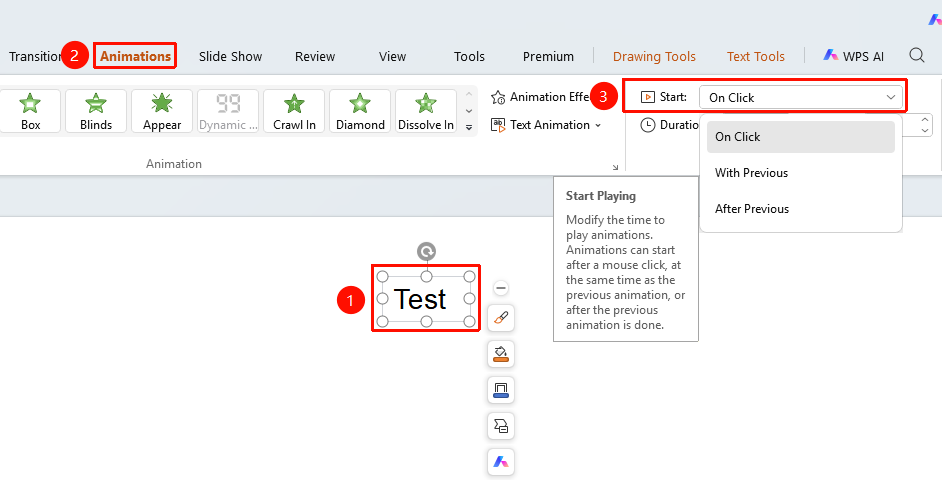Image resolution: width=942 pixels, height=498 pixels.
Task: Apply the Diamond animation effect
Action: (x=360, y=111)
